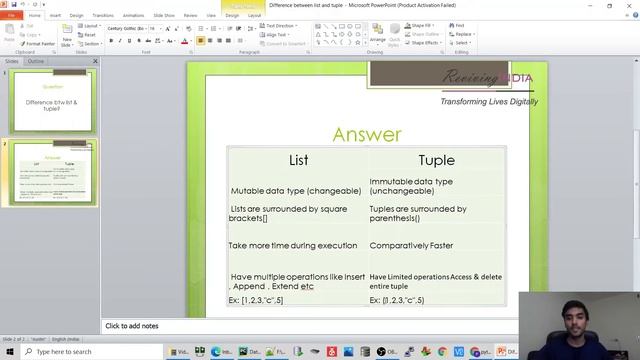Image resolution: width=640 pixels, height=360 pixels.
Task: Open the Select dropdown in Editing
Action: [x=460, y=43]
